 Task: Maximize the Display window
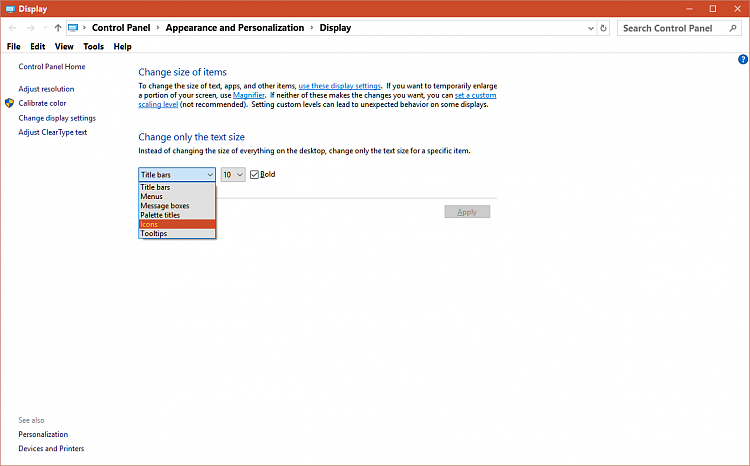(713, 9)
